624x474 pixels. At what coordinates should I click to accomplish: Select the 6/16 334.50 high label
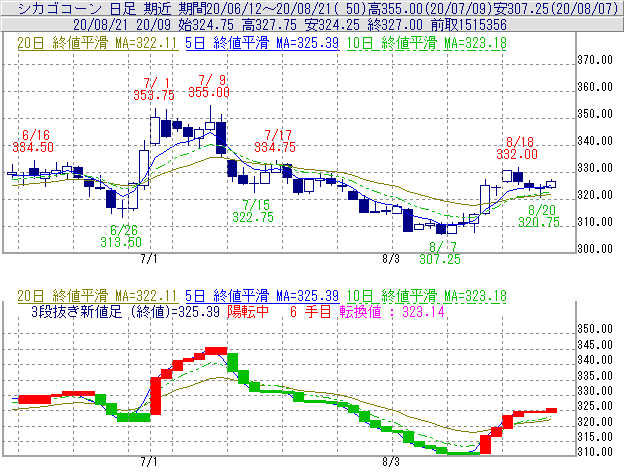point(33,141)
